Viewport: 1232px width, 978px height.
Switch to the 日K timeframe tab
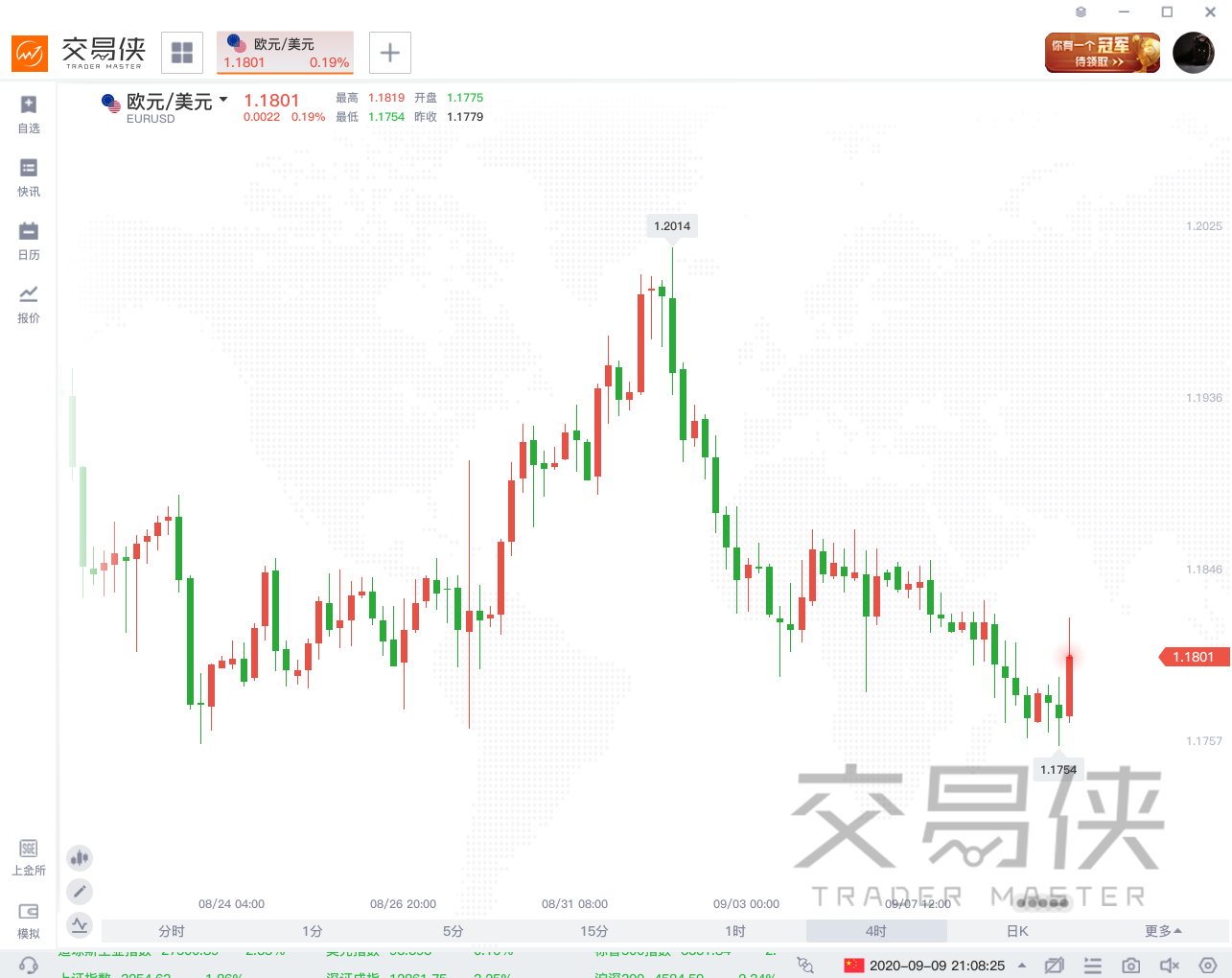[x=1017, y=931]
